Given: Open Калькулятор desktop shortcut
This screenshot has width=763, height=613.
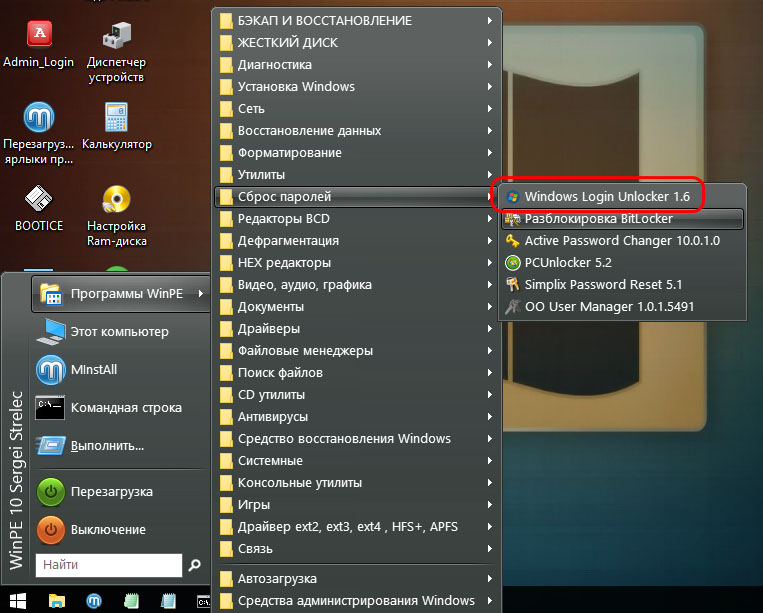Looking at the screenshot, I should [x=116, y=126].
